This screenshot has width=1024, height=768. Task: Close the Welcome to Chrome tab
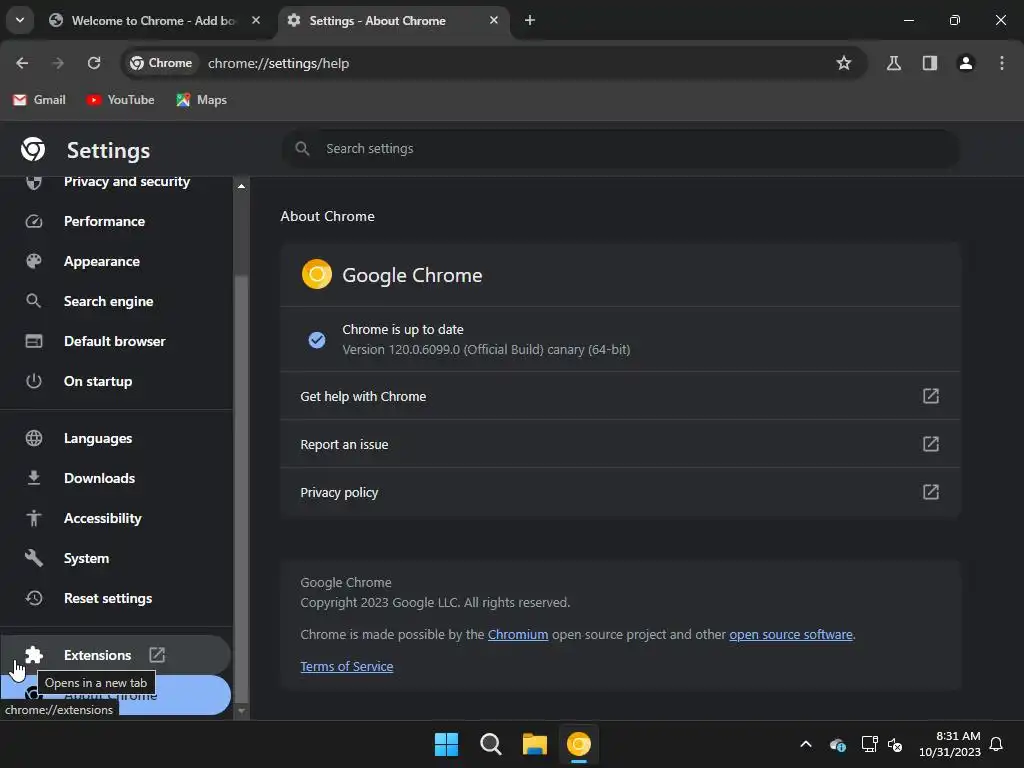pos(256,20)
